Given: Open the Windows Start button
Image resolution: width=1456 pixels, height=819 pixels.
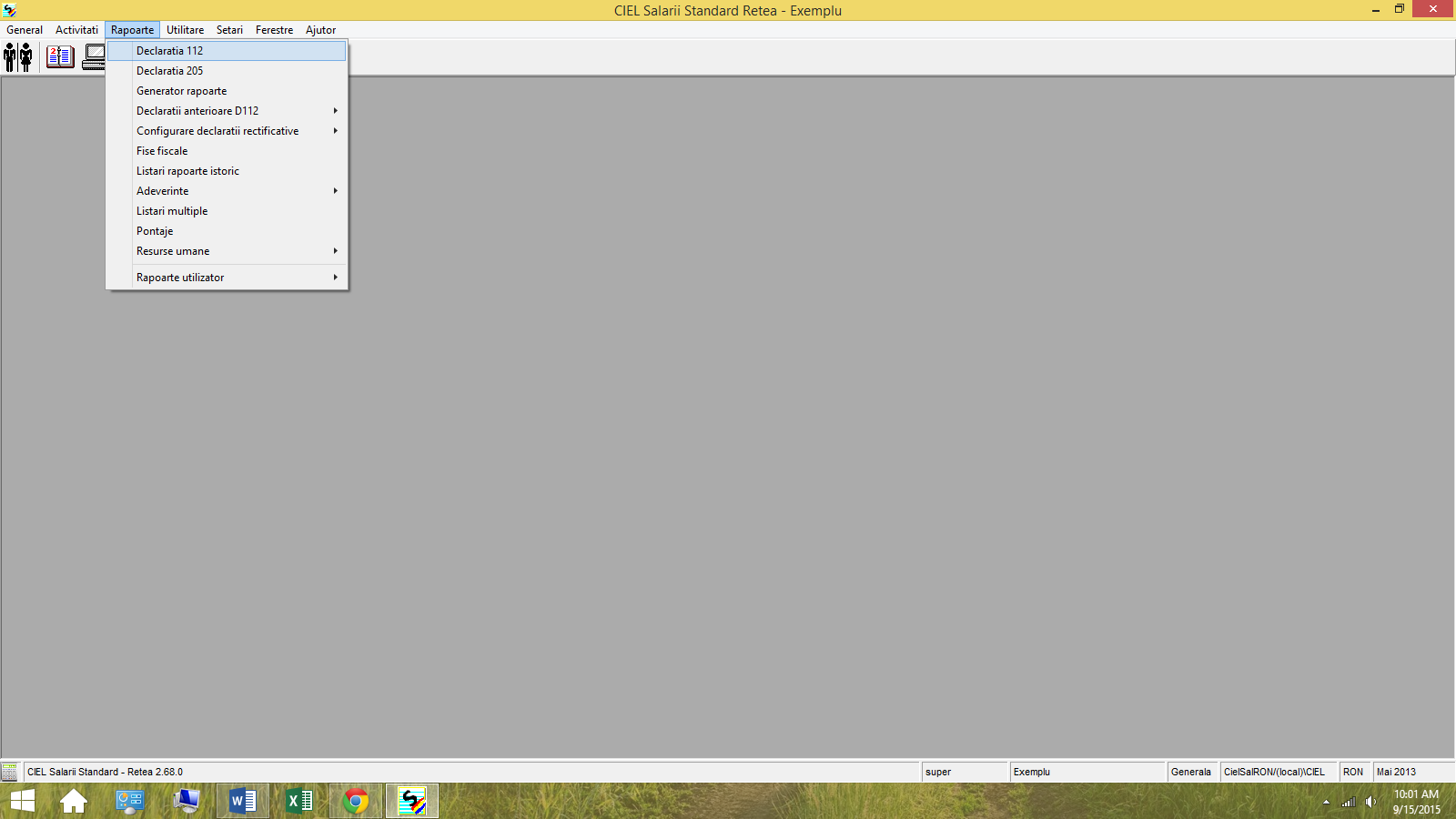Looking at the screenshot, I should [x=23, y=802].
